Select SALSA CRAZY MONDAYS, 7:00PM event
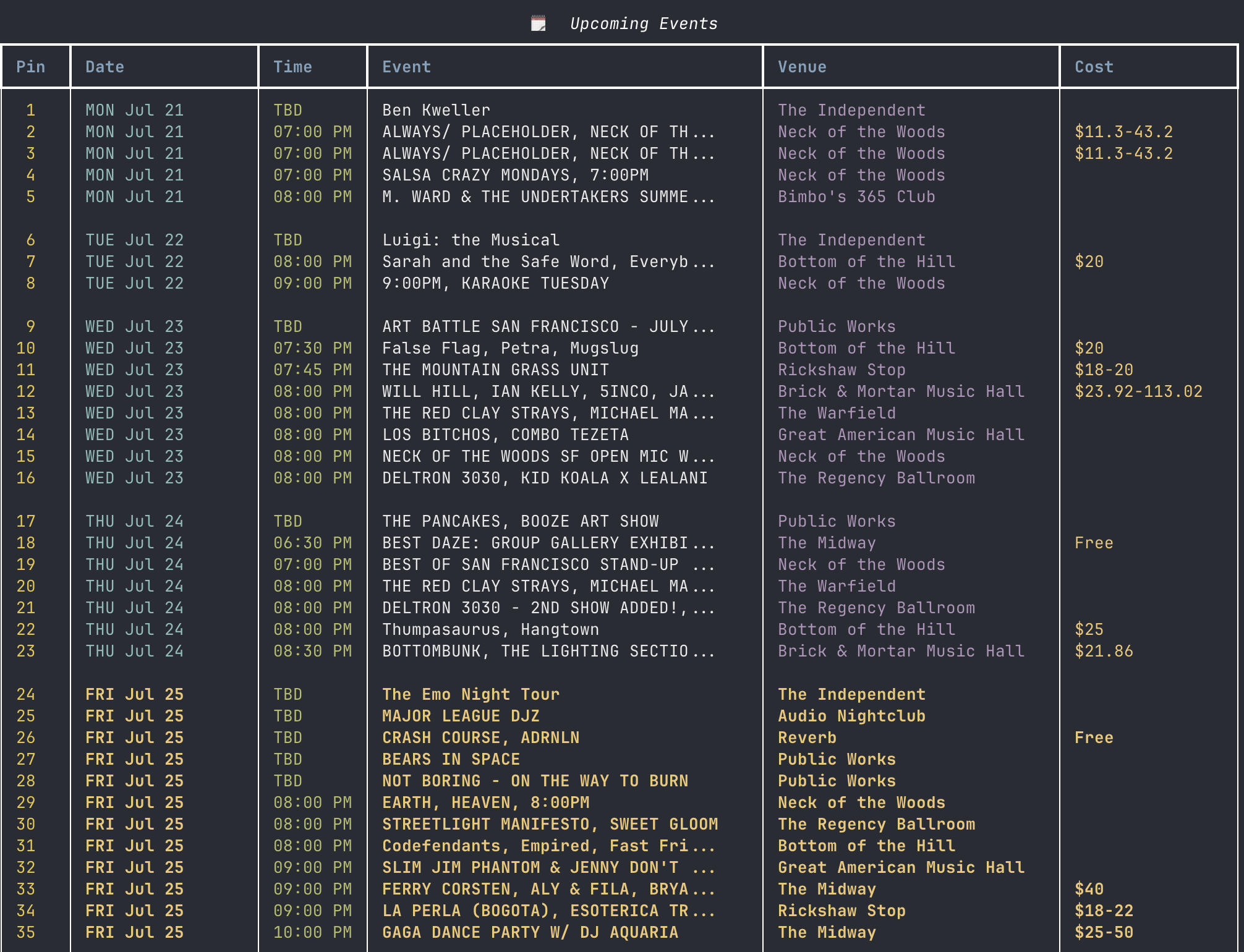The image size is (1244, 952). 515,175
